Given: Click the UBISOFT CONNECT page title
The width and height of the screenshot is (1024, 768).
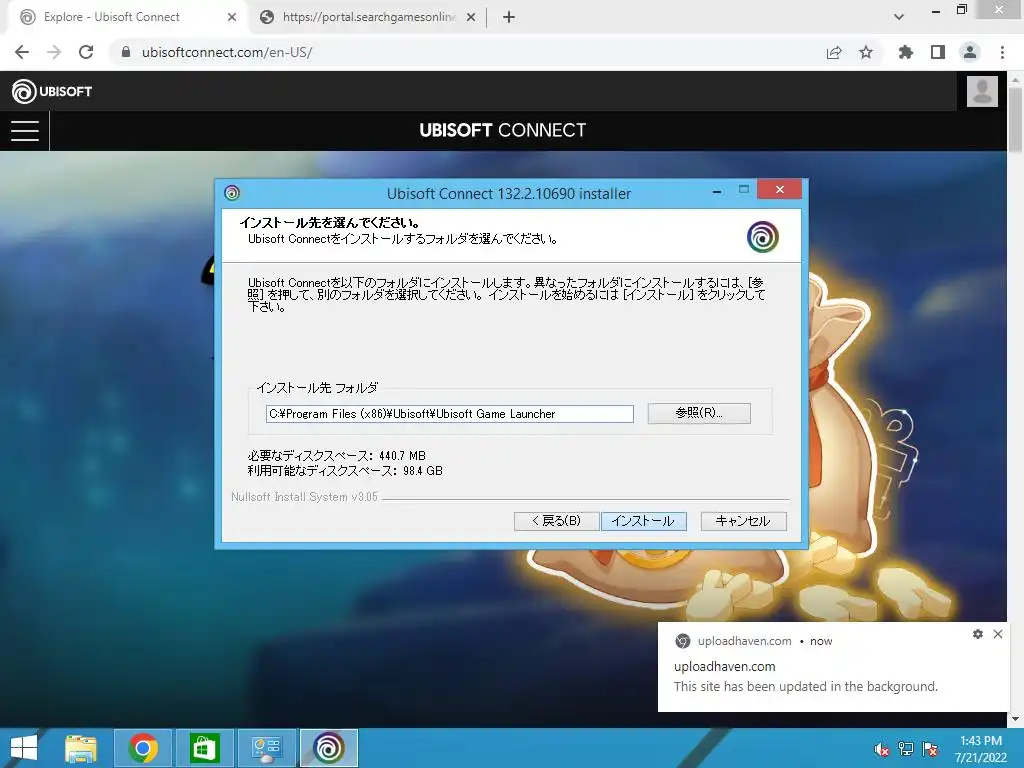Looking at the screenshot, I should coord(503,131).
